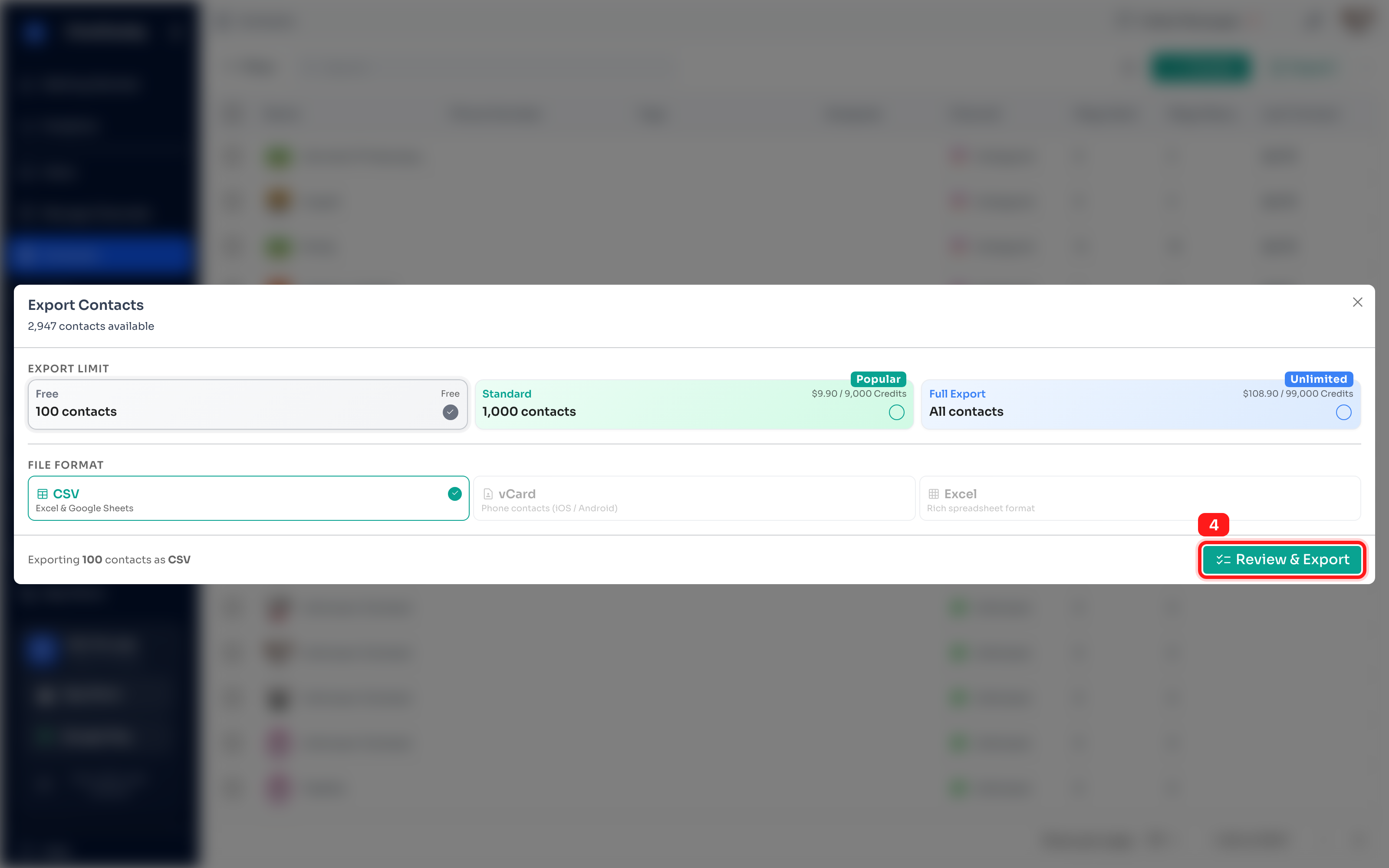Choose the Excel rich spreadsheet format
The image size is (1389, 868).
click(1140, 498)
